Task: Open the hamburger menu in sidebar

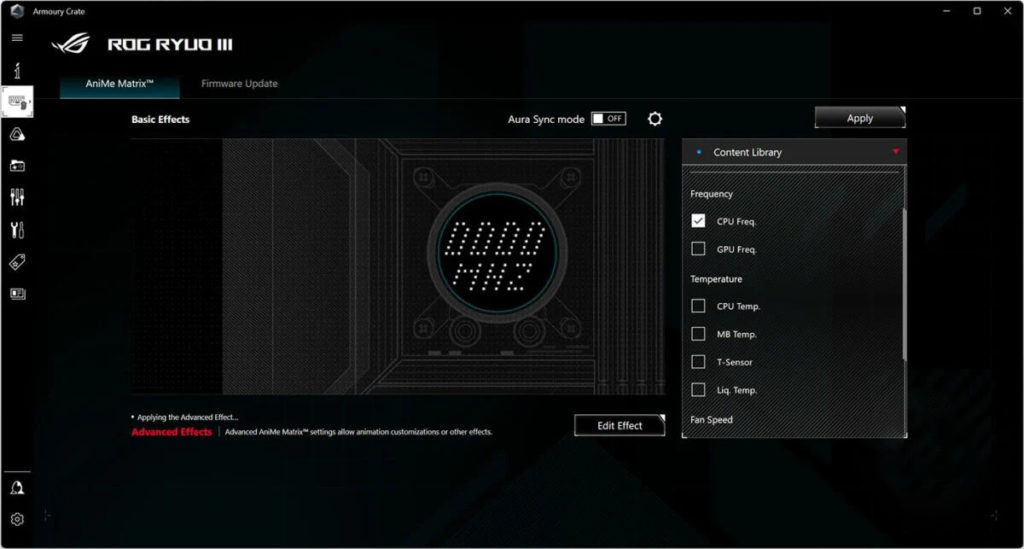Action: [x=17, y=38]
